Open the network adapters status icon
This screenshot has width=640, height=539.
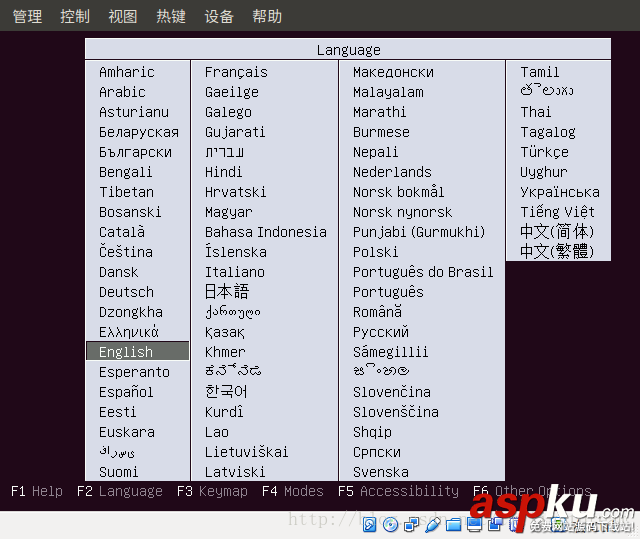pos(411,524)
